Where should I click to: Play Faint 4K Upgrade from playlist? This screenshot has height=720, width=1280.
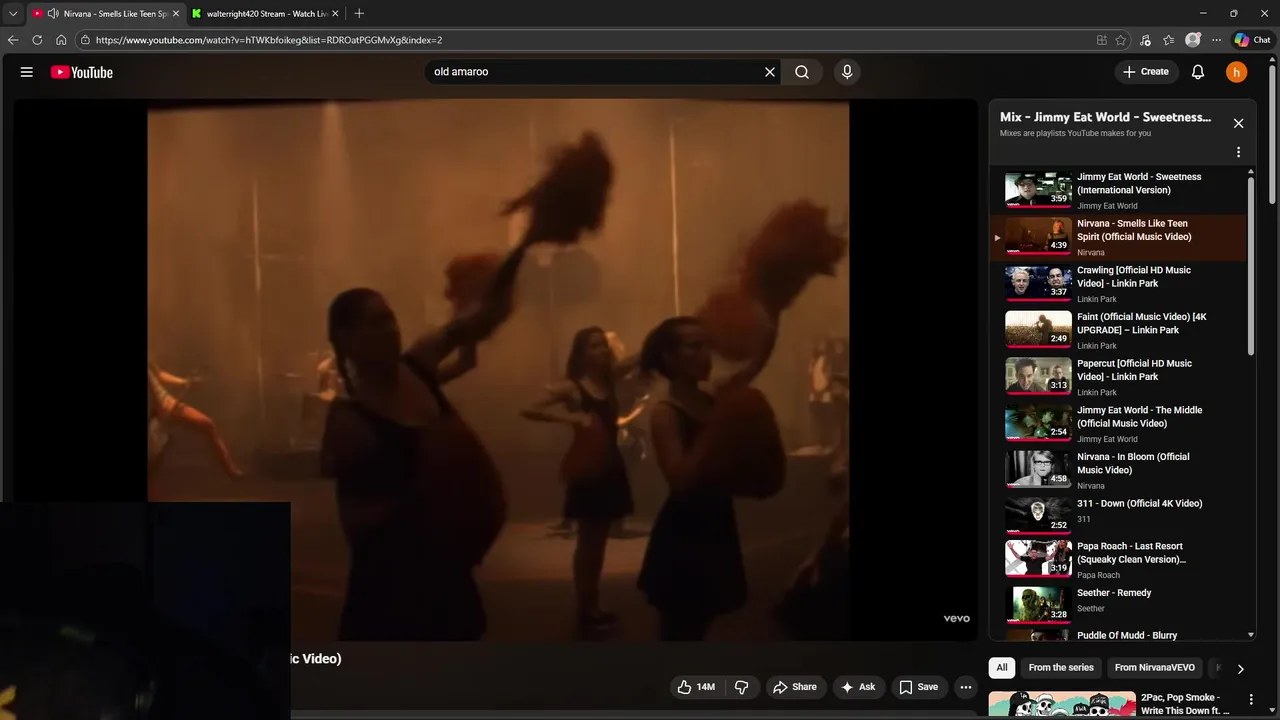click(x=1119, y=331)
